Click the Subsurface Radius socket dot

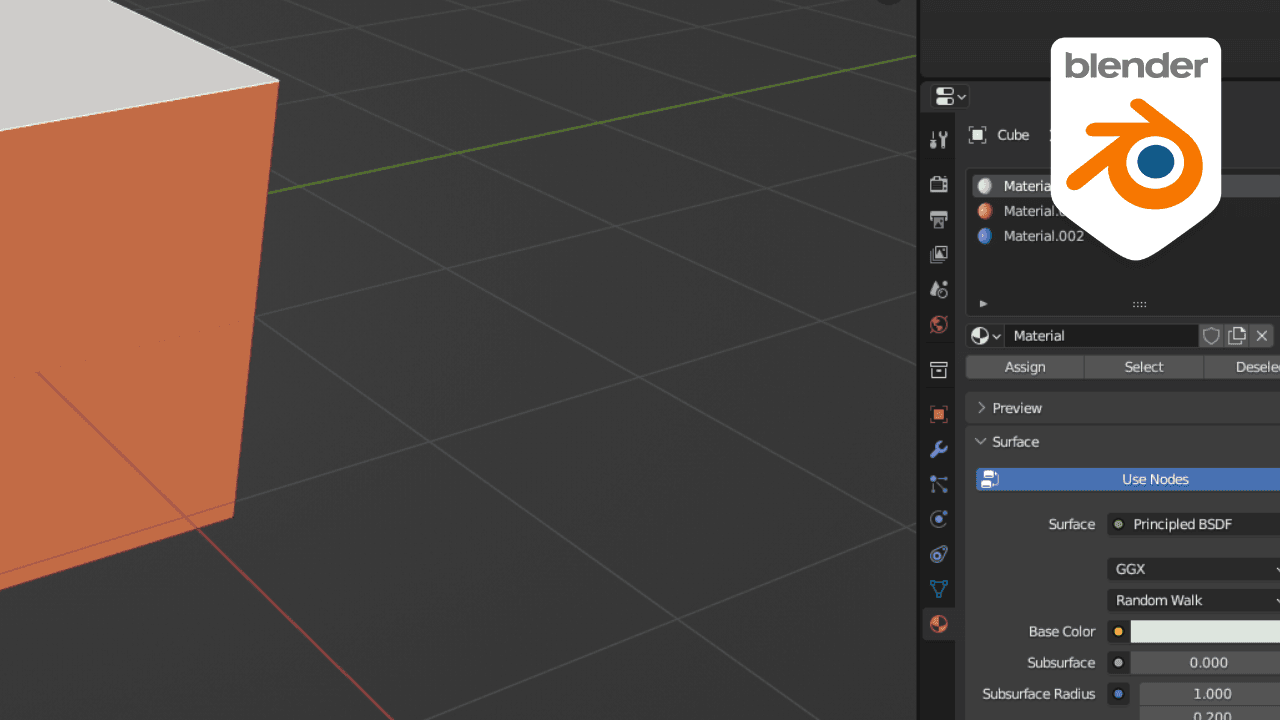tap(1118, 693)
